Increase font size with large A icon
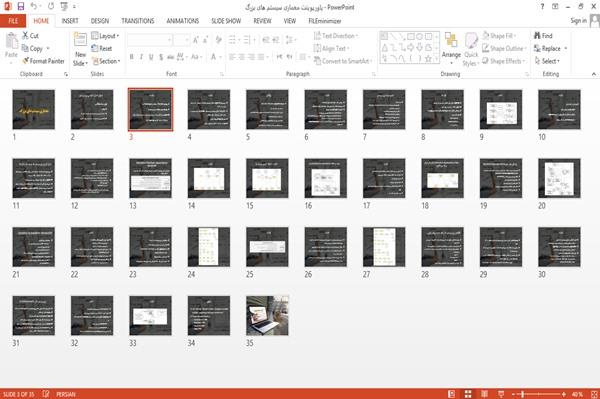The height and width of the screenshot is (399, 600). click(x=196, y=40)
